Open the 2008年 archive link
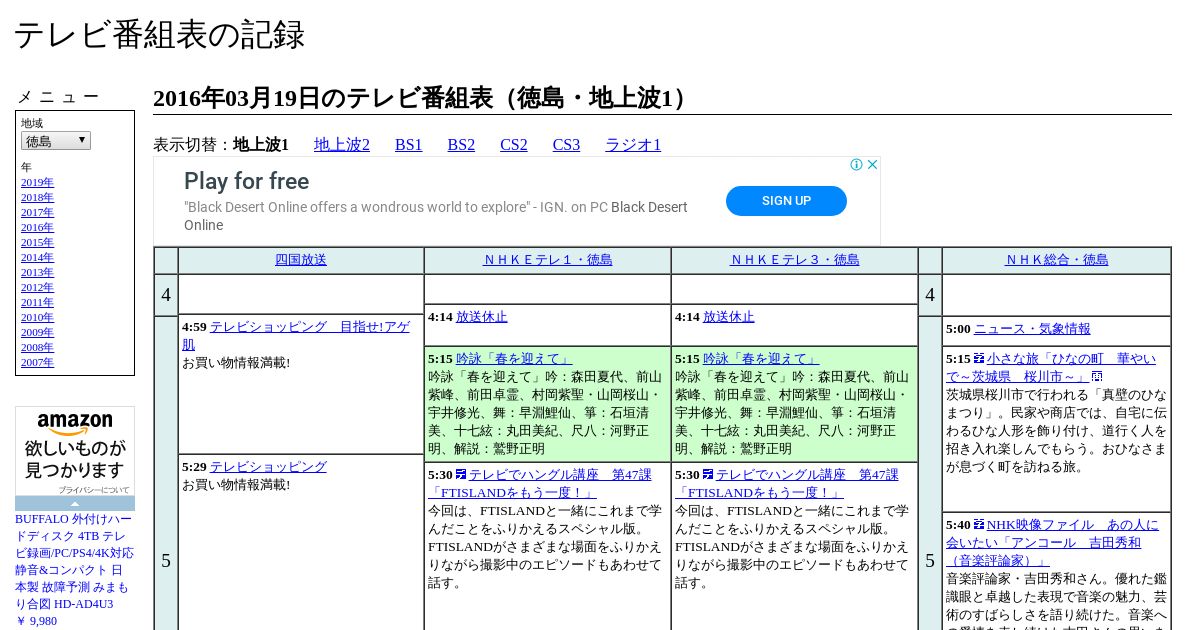This screenshot has width=1200, height=630. tap(37, 348)
